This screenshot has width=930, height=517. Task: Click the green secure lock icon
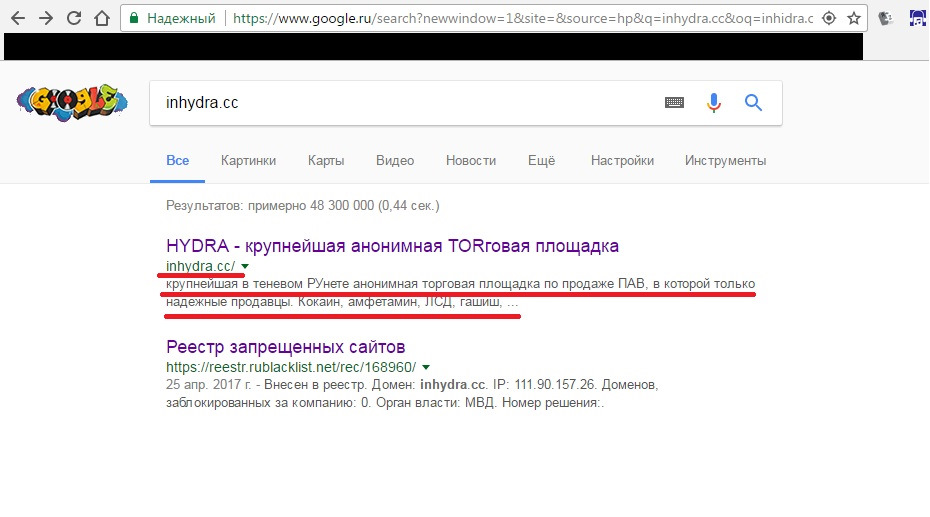tap(134, 18)
